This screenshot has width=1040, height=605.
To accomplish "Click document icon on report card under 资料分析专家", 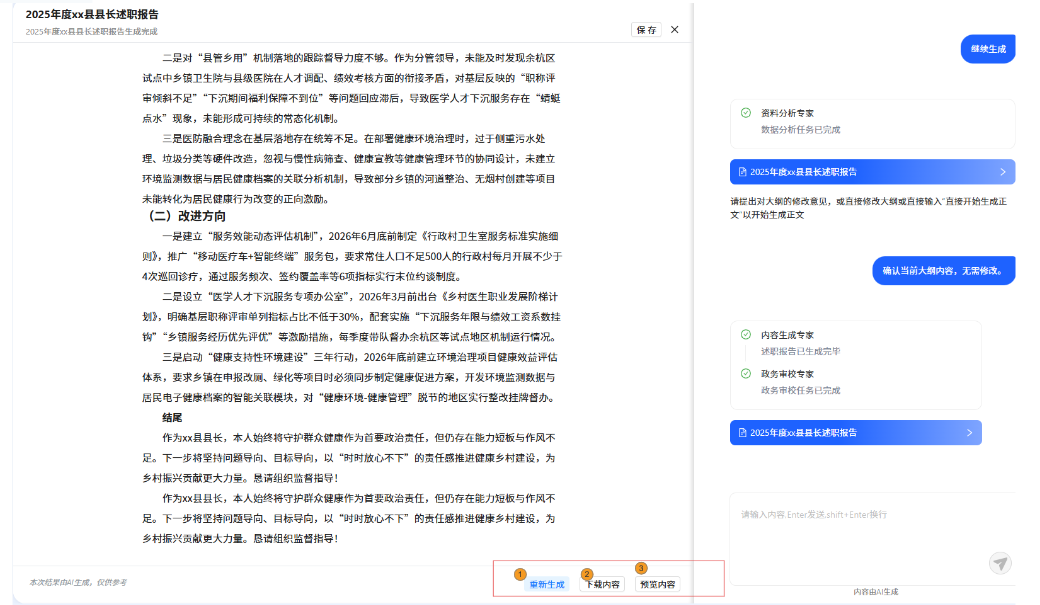I will (741, 172).
